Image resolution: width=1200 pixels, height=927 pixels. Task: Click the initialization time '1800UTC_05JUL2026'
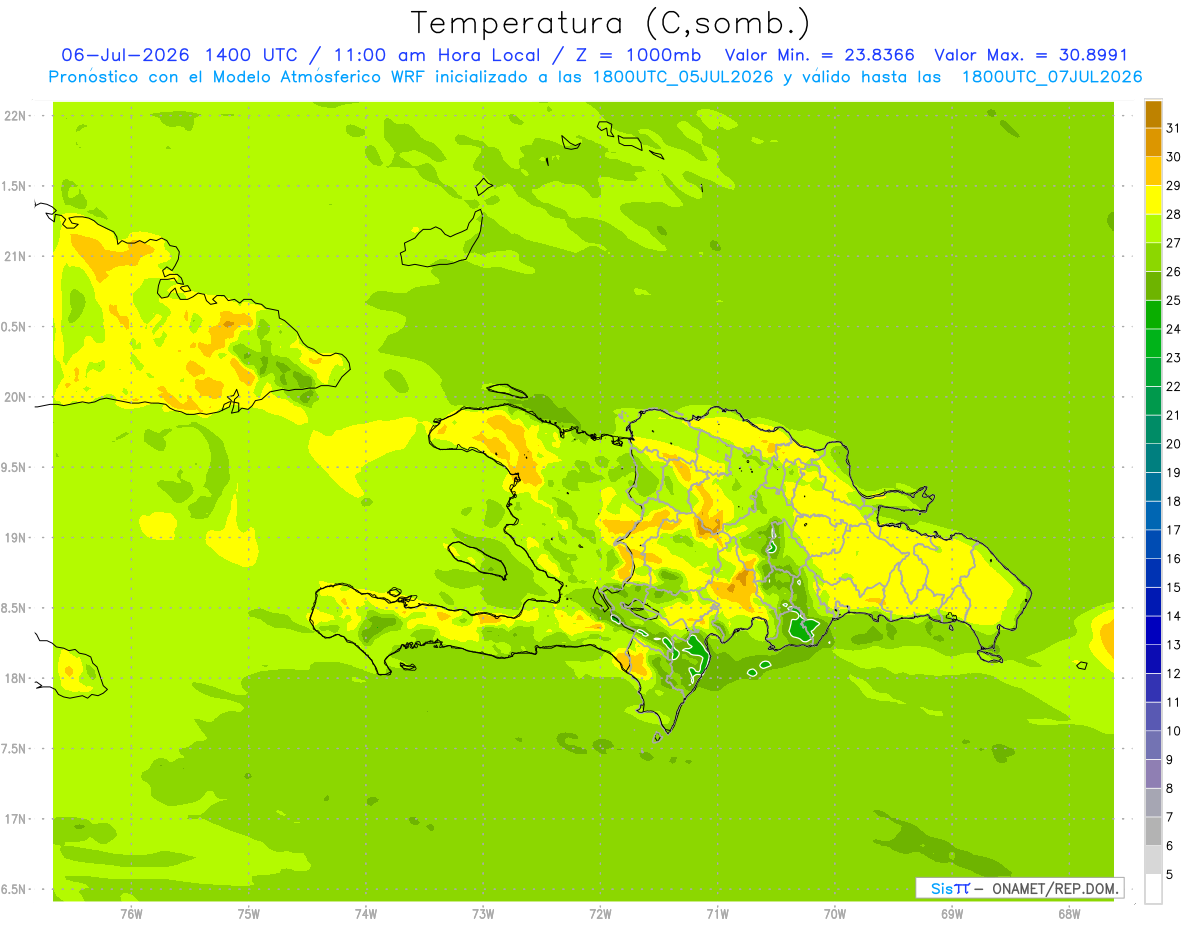click(x=683, y=77)
